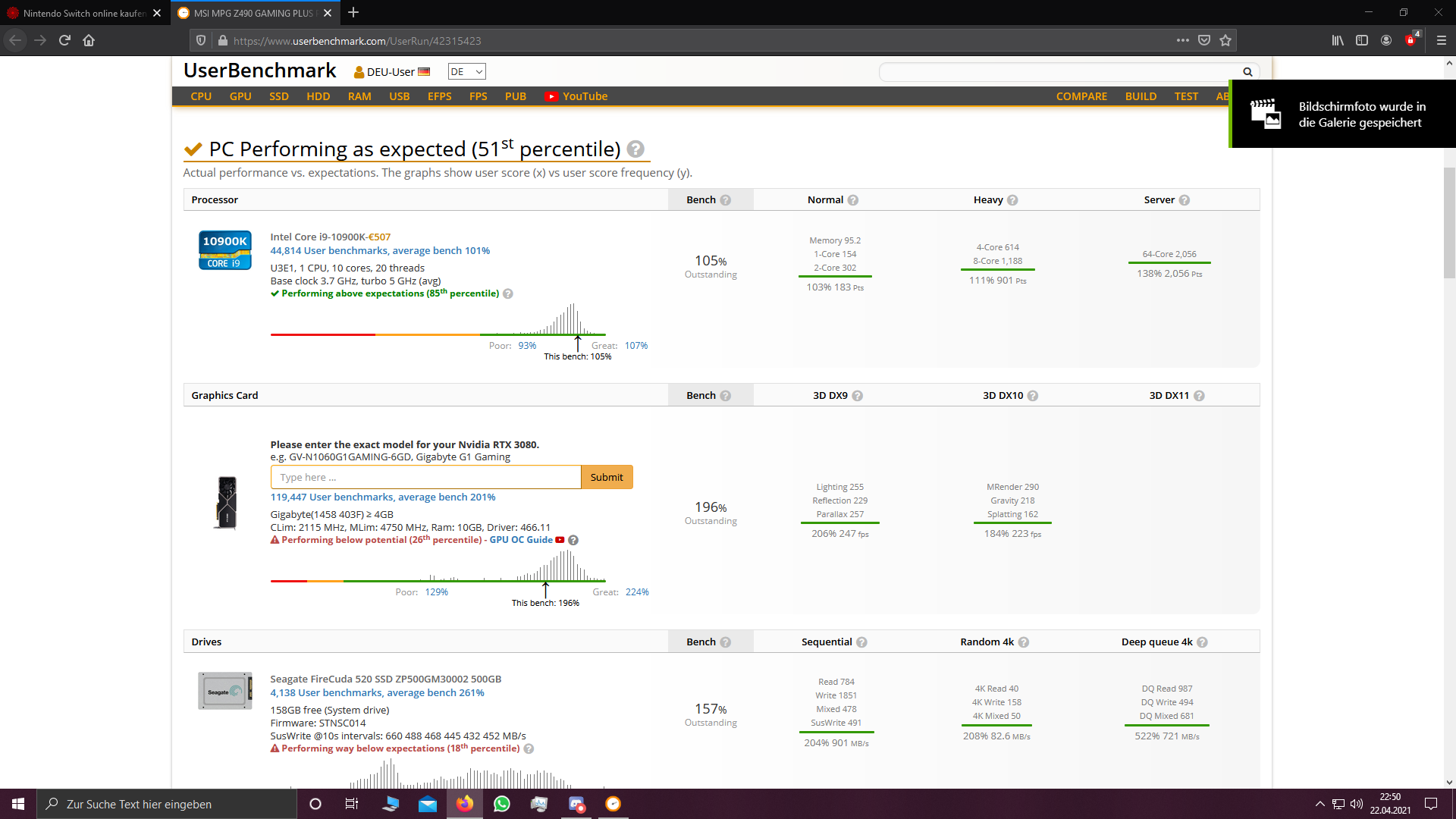
Task: Open Firefox hamburger application menu
Action: [x=1441, y=40]
